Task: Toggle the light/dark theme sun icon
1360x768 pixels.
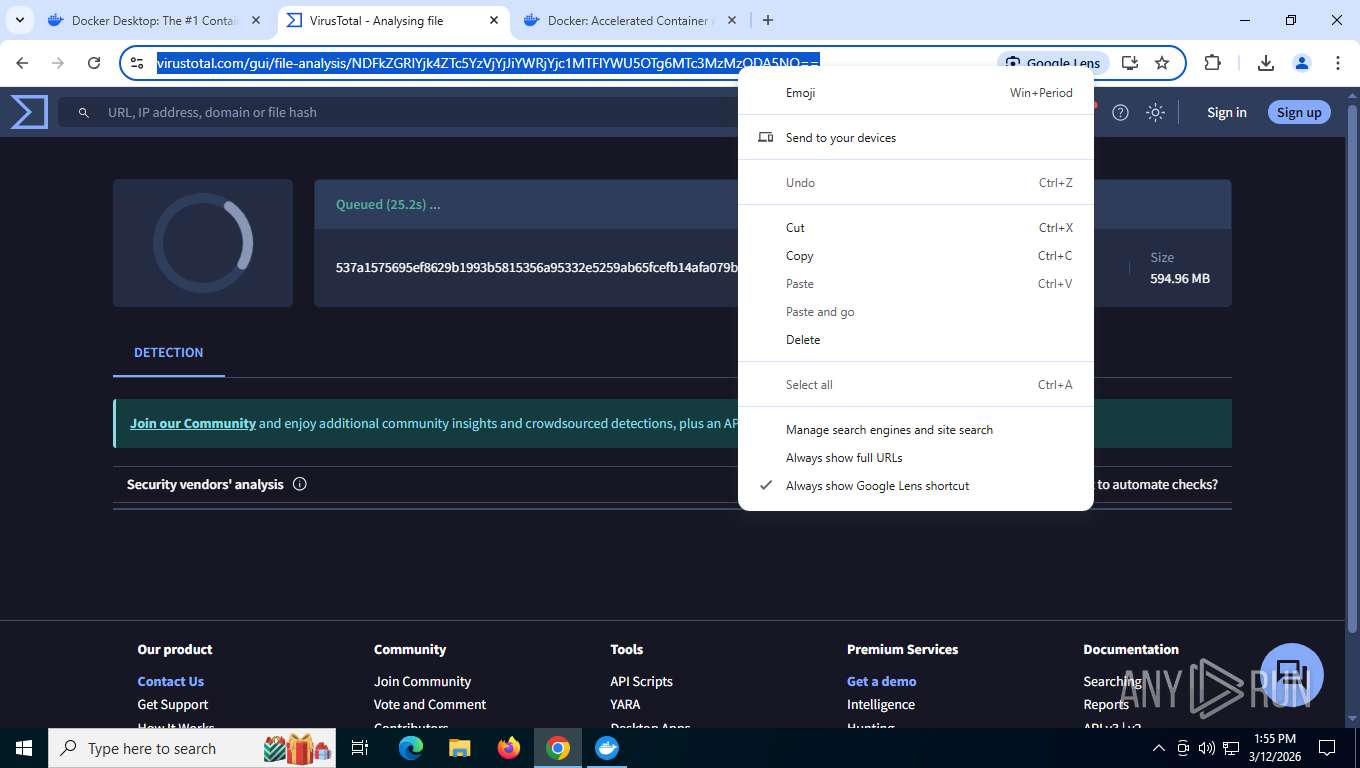Action: (1155, 112)
